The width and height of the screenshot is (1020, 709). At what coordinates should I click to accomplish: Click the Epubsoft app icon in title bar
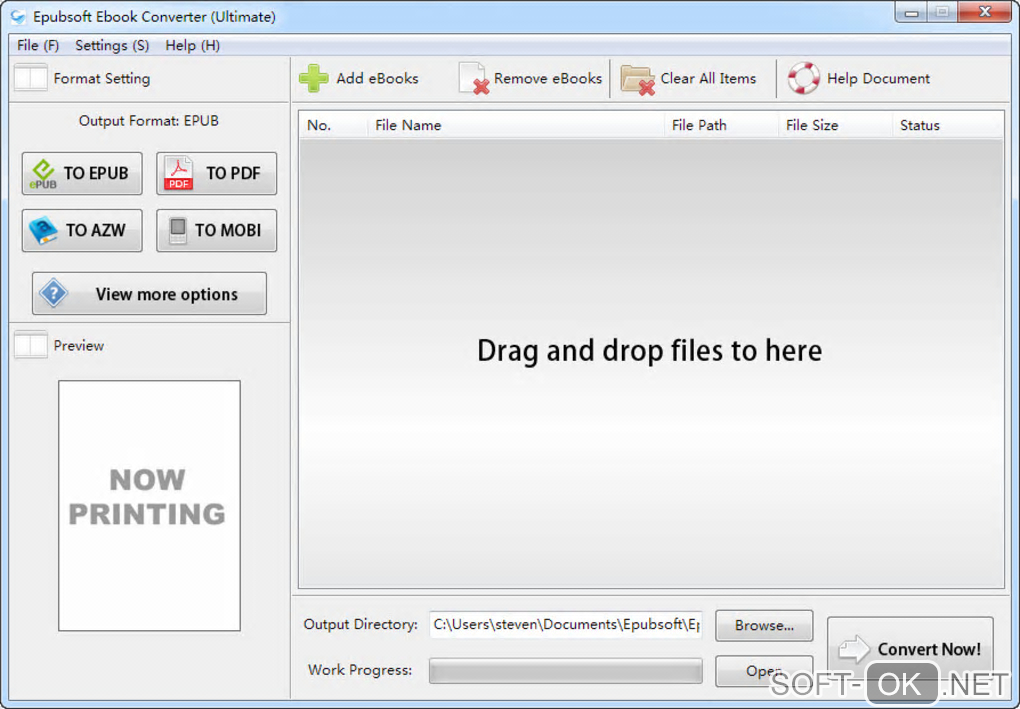coord(18,16)
